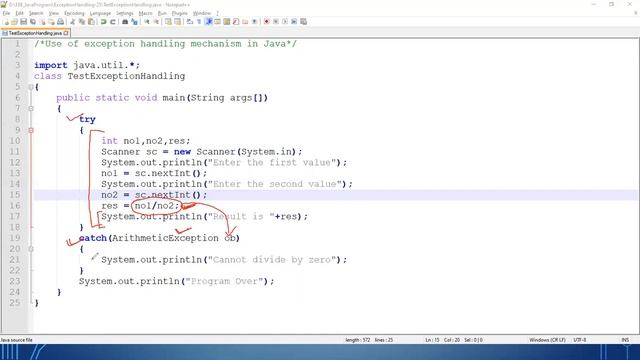The height and width of the screenshot is (360, 640).
Task: Toggle synchronized vertical scrolling
Action: tap(168, 22)
